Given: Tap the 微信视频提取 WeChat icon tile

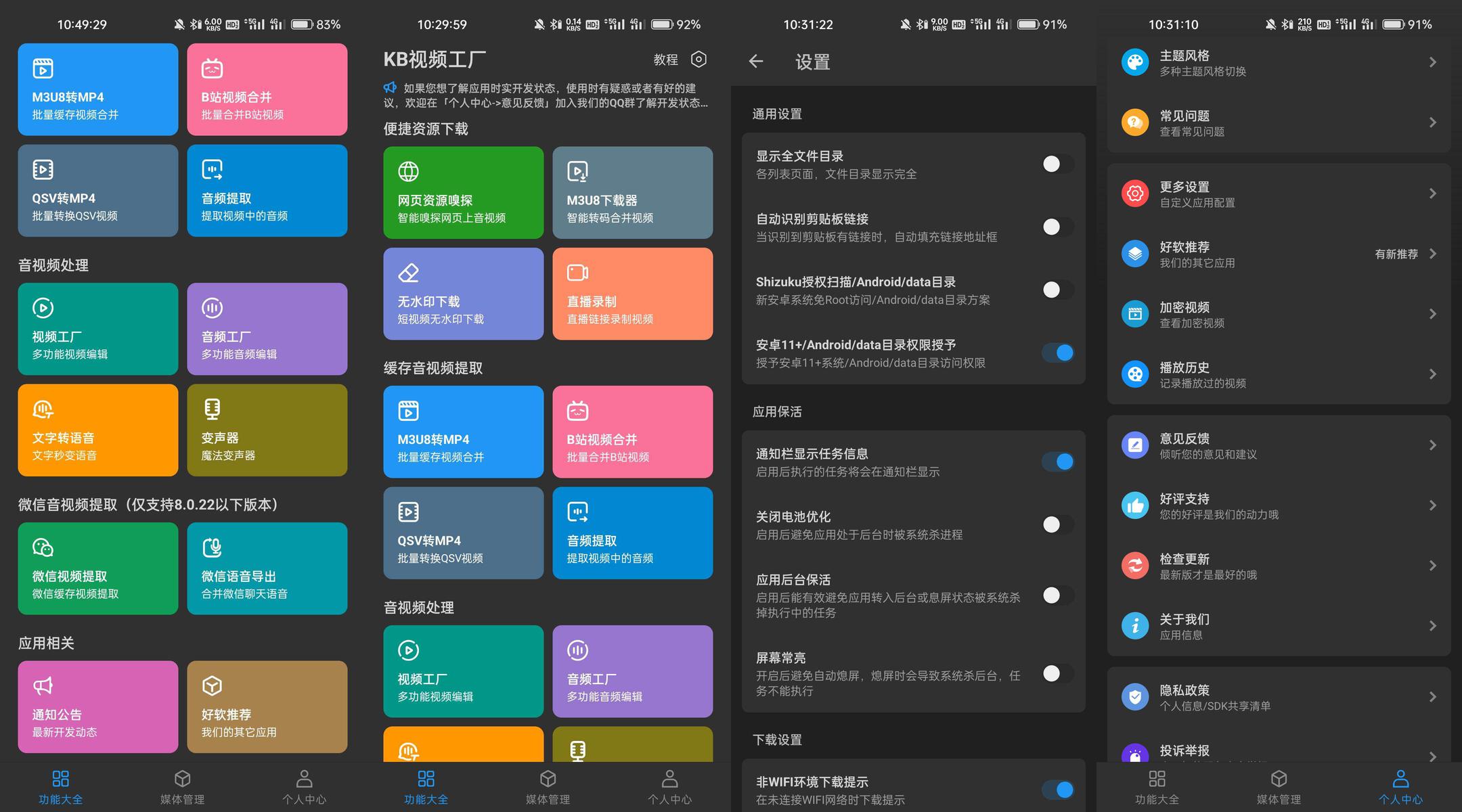Looking at the screenshot, I should pyautogui.click(x=97, y=568).
